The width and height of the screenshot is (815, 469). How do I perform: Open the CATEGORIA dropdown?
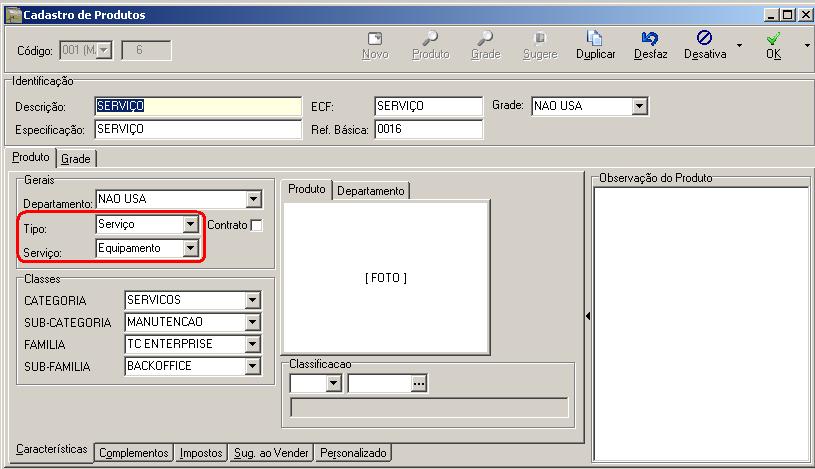point(252,300)
